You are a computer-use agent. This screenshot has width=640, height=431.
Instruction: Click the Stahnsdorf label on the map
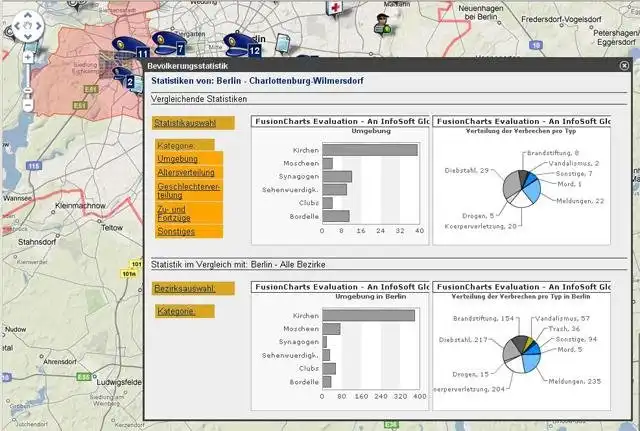[37, 242]
